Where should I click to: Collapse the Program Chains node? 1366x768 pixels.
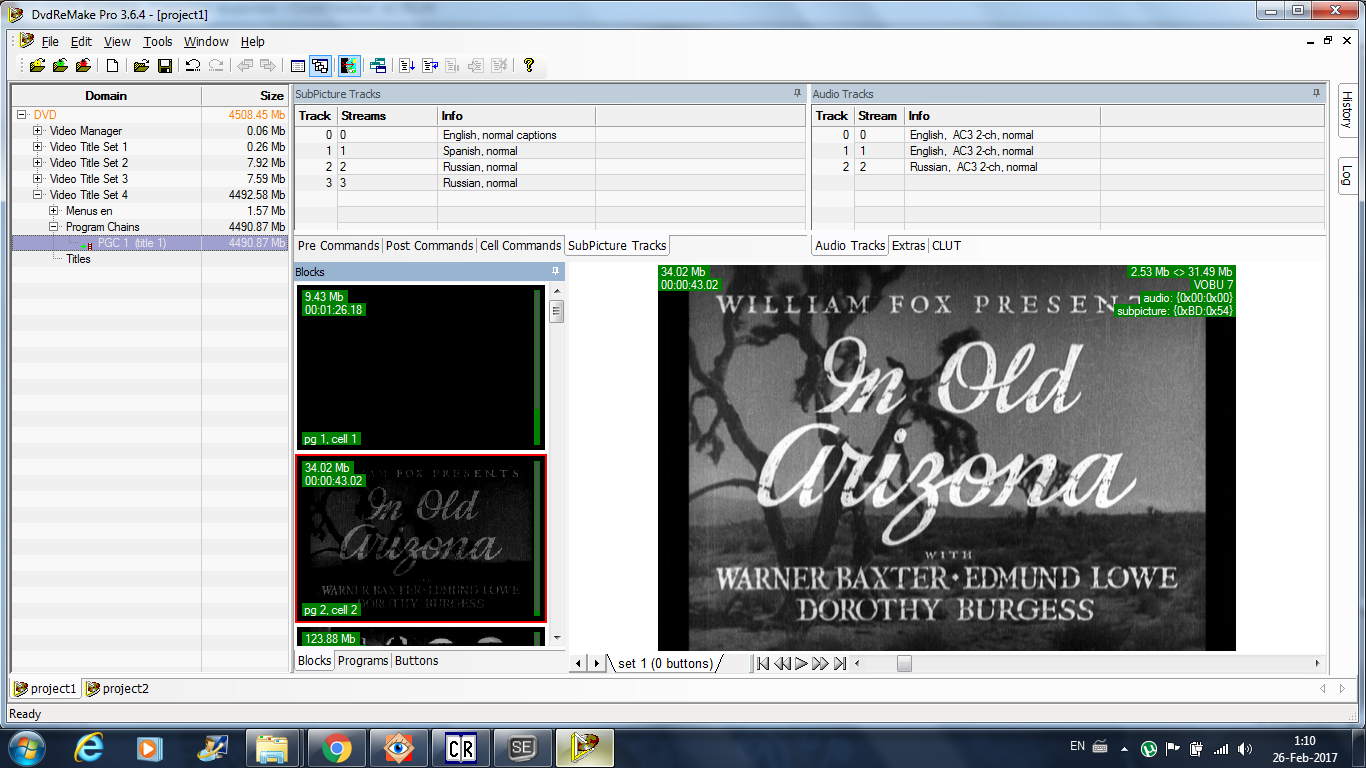point(54,227)
